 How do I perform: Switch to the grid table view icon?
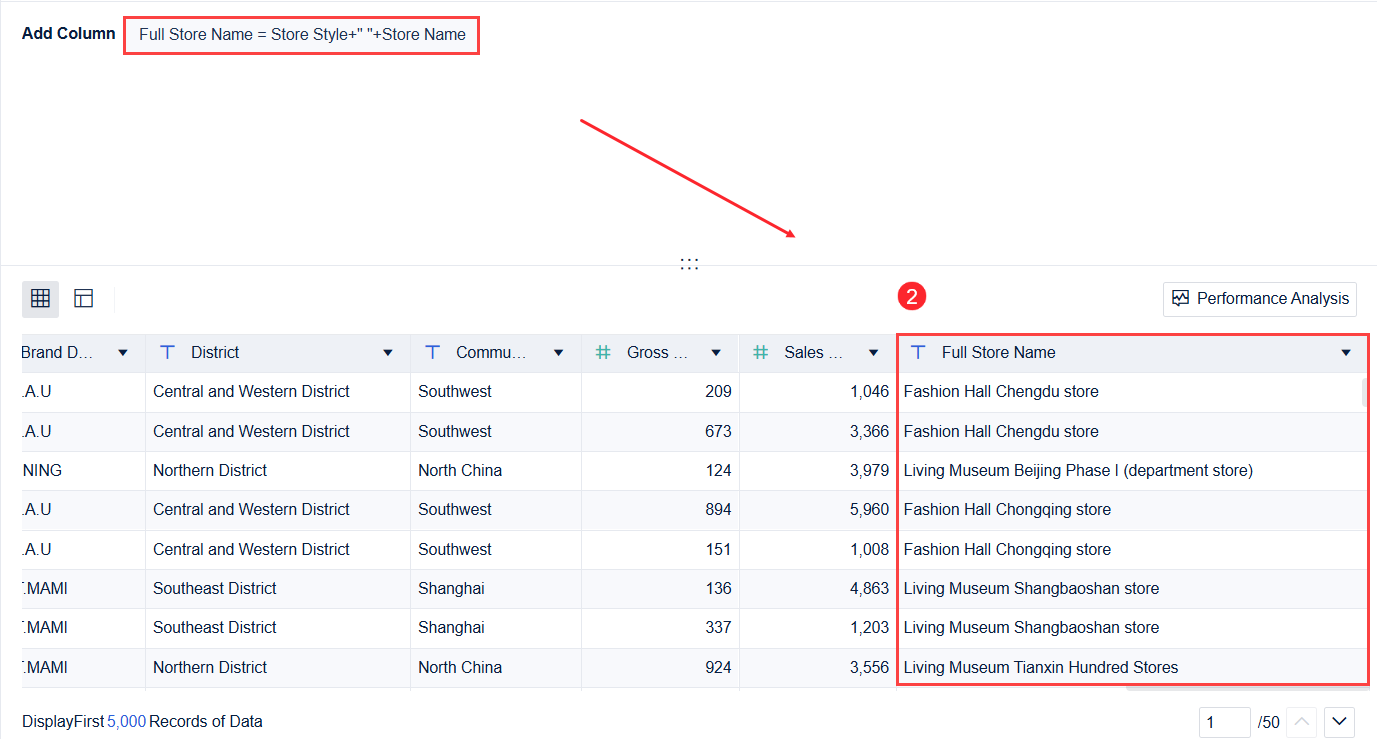click(x=40, y=298)
